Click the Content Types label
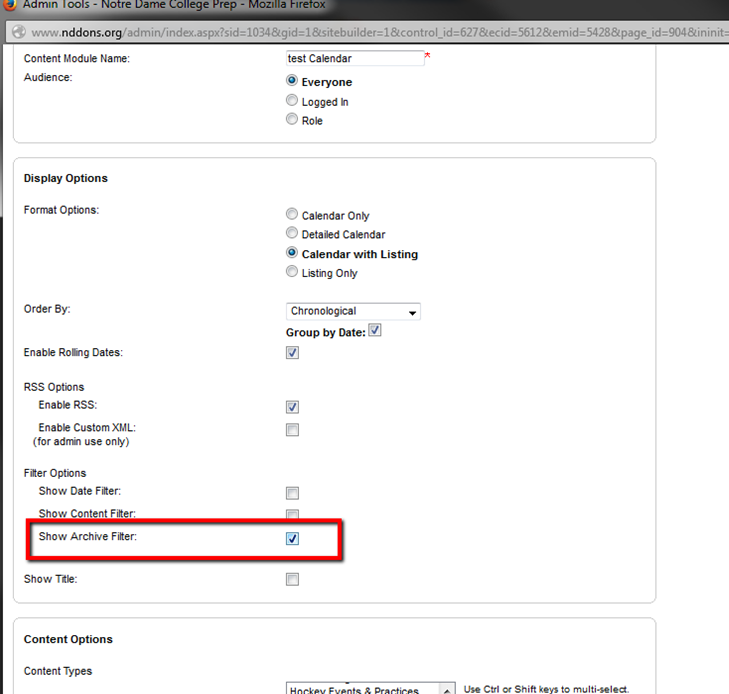This screenshot has height=694, width=729. pyautogui.click(x=58, y=671)
